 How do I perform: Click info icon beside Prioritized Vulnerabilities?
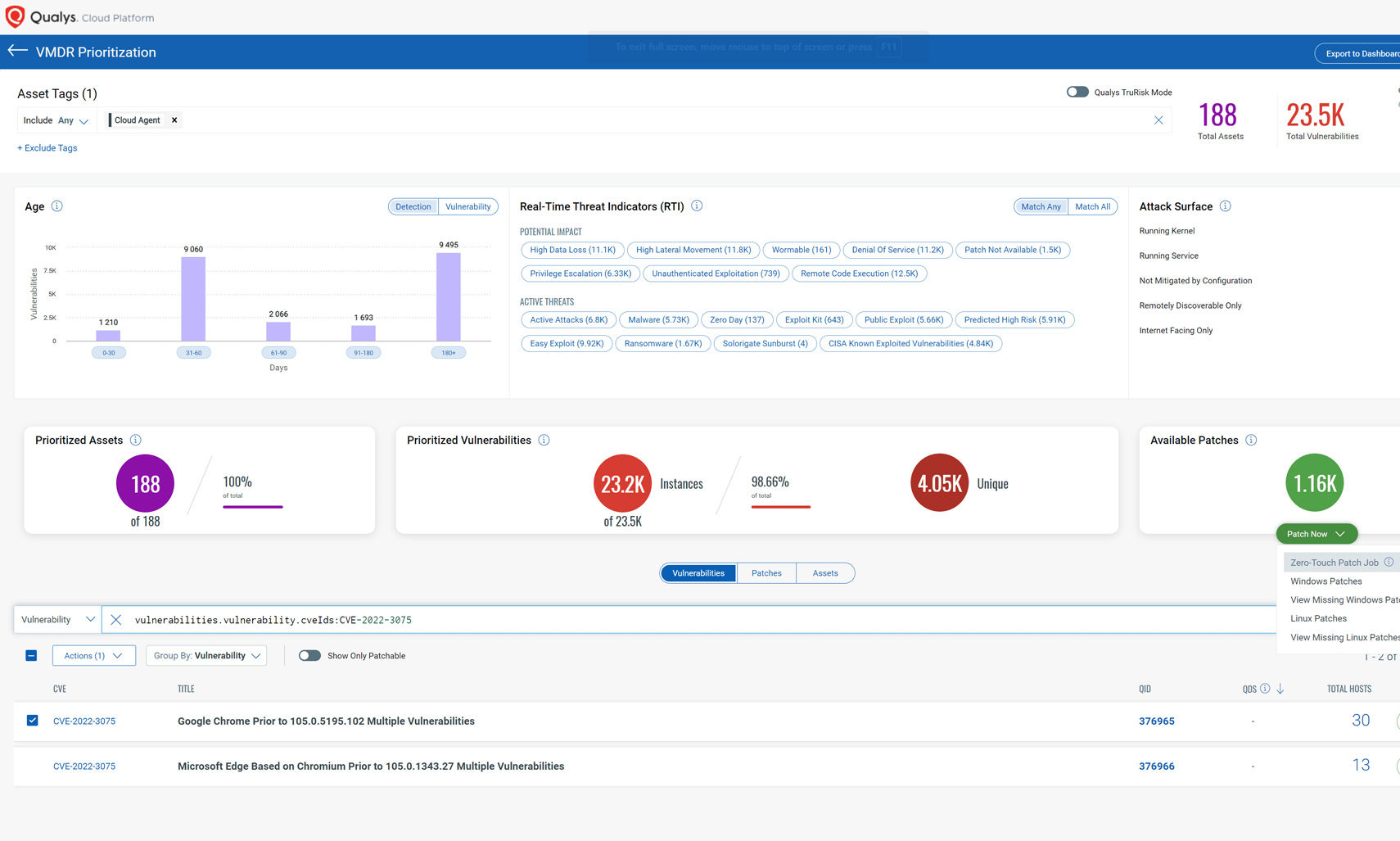click(544, 441)
